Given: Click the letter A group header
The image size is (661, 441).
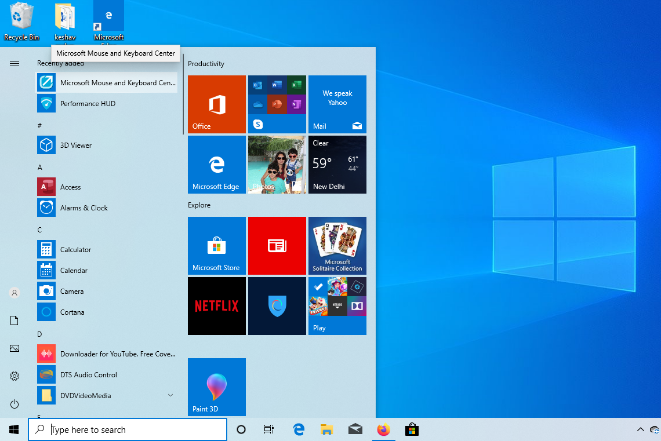Looking at the screenshot, I should pos(40,167).
